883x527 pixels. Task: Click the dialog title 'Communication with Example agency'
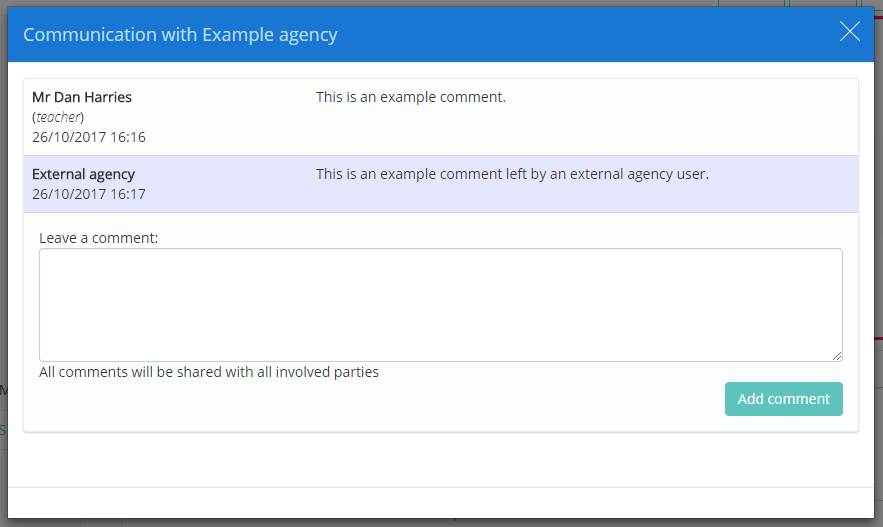pos(180,35)
